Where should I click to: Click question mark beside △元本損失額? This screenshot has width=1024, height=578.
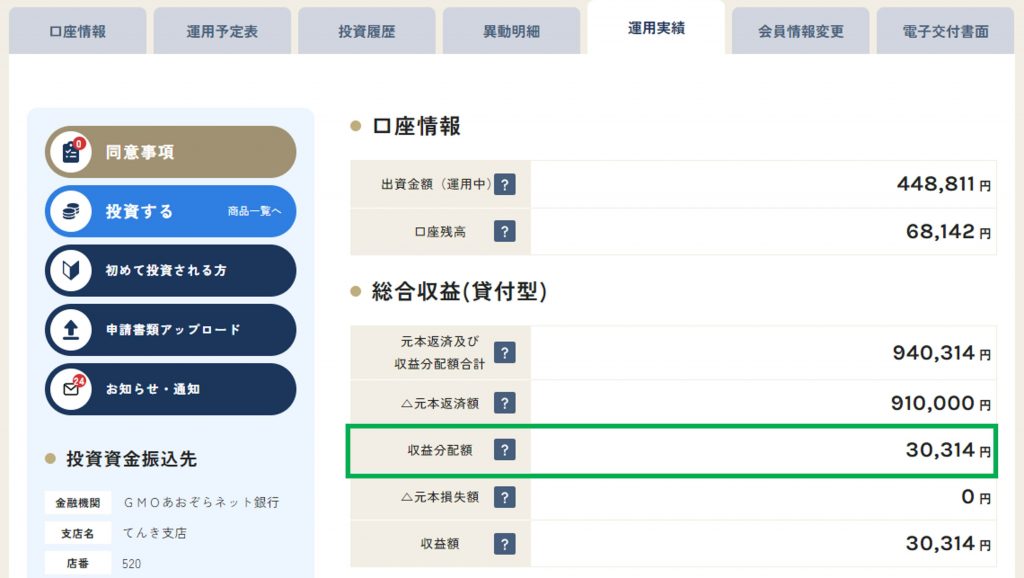504,497
